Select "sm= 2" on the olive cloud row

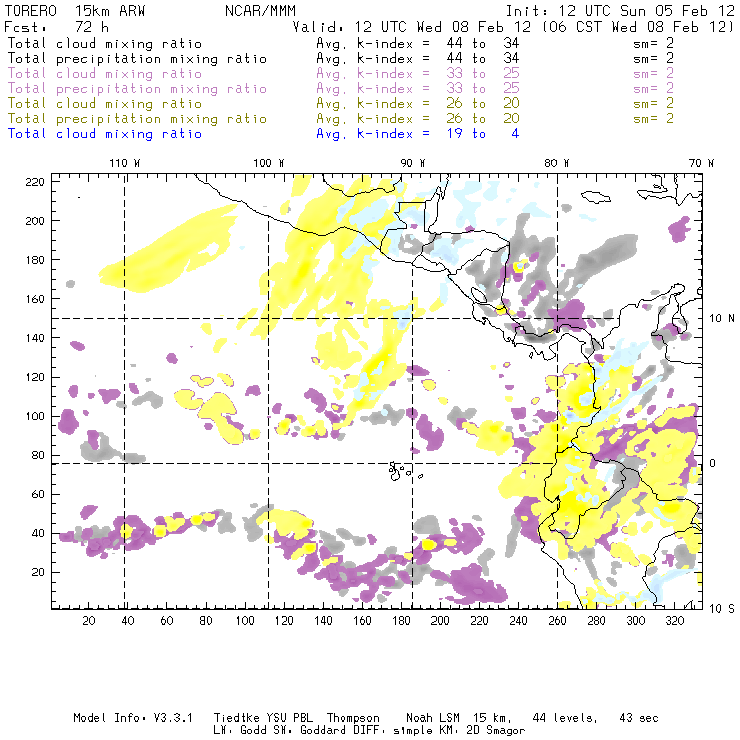tap(654, 103)
